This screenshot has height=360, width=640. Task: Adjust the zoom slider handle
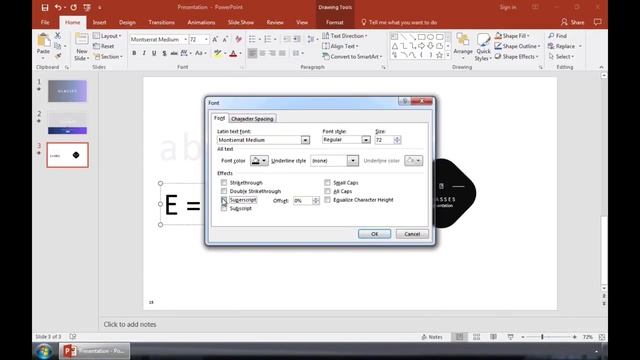[x=542, y=337]
